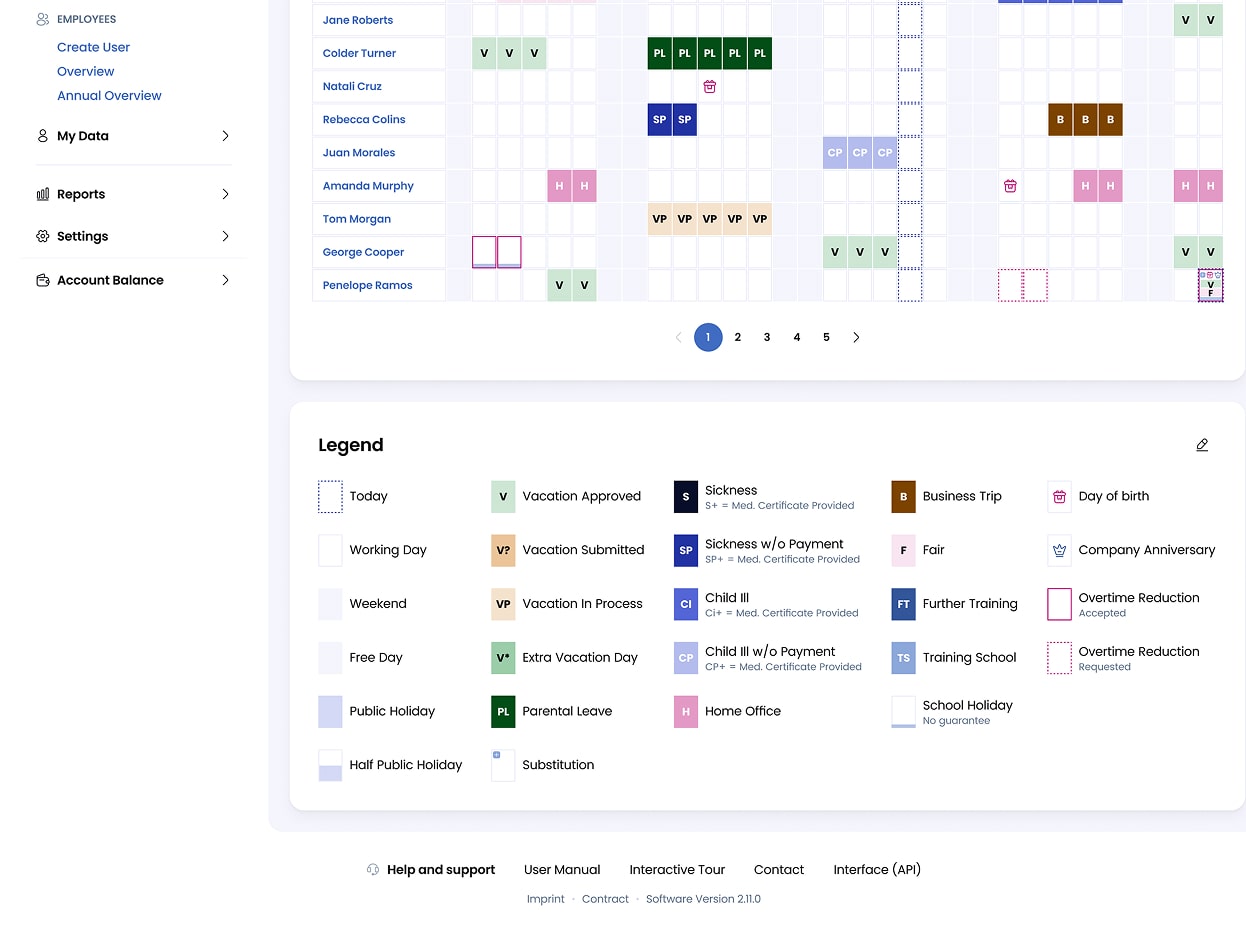Open the Annual Overview menu item
This screenshot has width=1246, height=930.
tap(109, 96)
